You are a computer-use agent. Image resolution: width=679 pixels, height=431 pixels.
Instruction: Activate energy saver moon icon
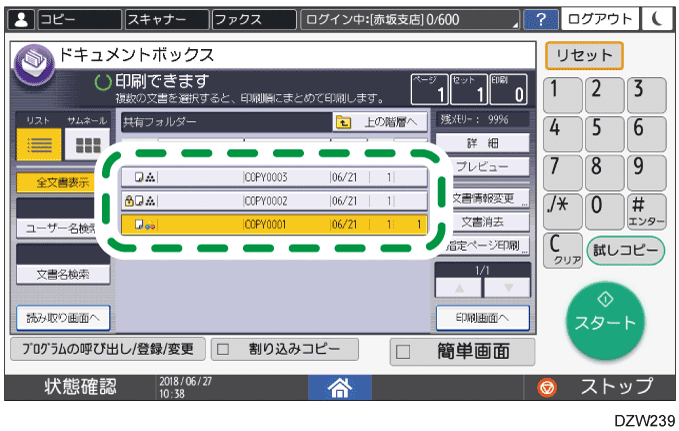click(x=656, y=19)
